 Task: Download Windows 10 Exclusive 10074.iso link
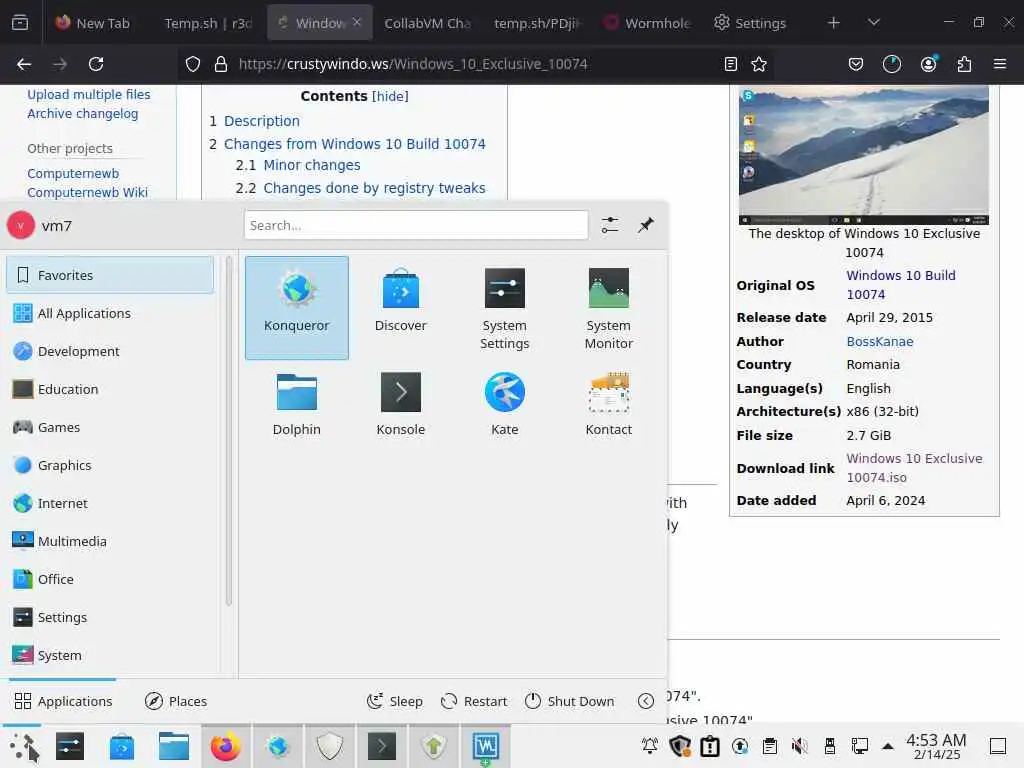pyautogui.click(x=914, y=468)
